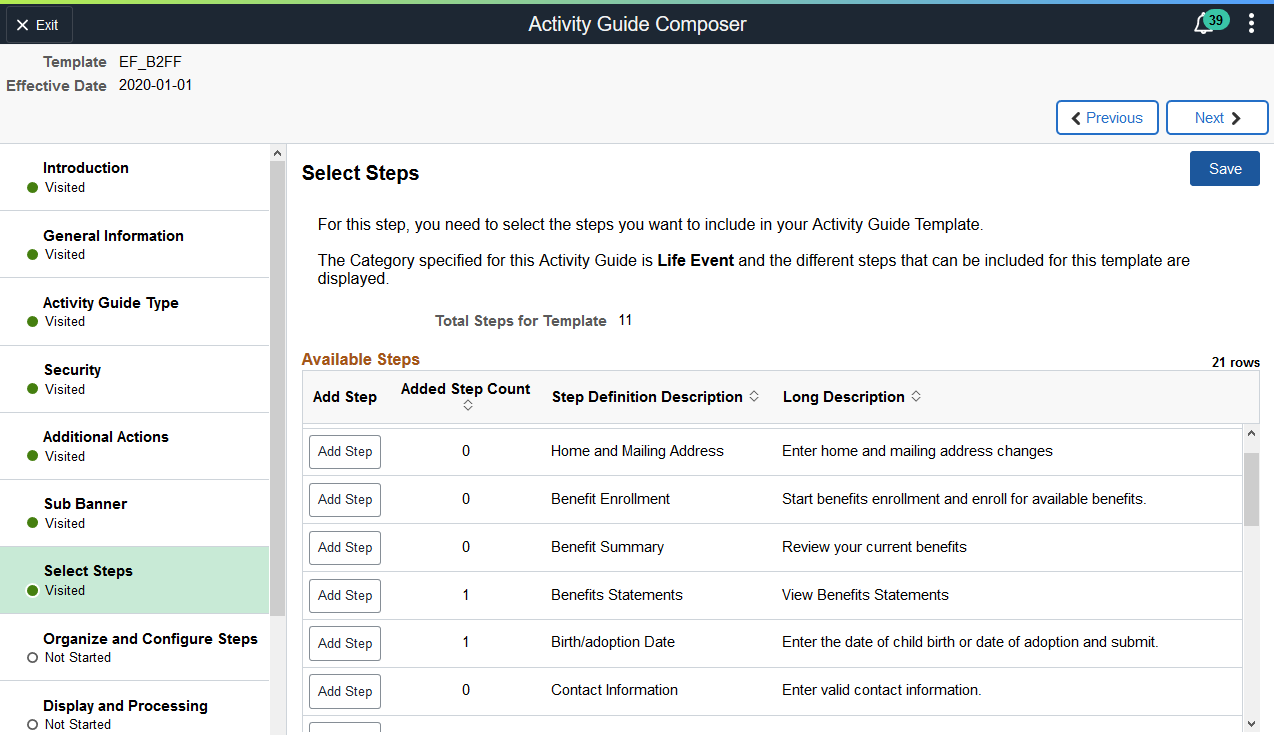Click Available Steps grid scroll down arrow
This screenshot has width=1274, height=735.
(x=1252, y=723)
